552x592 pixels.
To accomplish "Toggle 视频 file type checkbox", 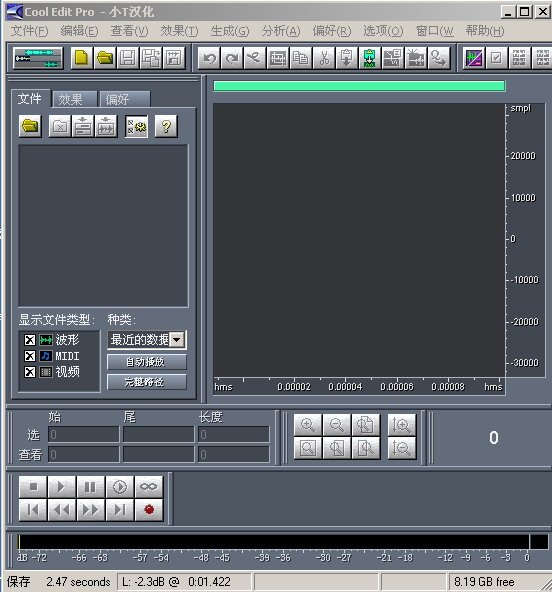I will [x=30, y=372].
